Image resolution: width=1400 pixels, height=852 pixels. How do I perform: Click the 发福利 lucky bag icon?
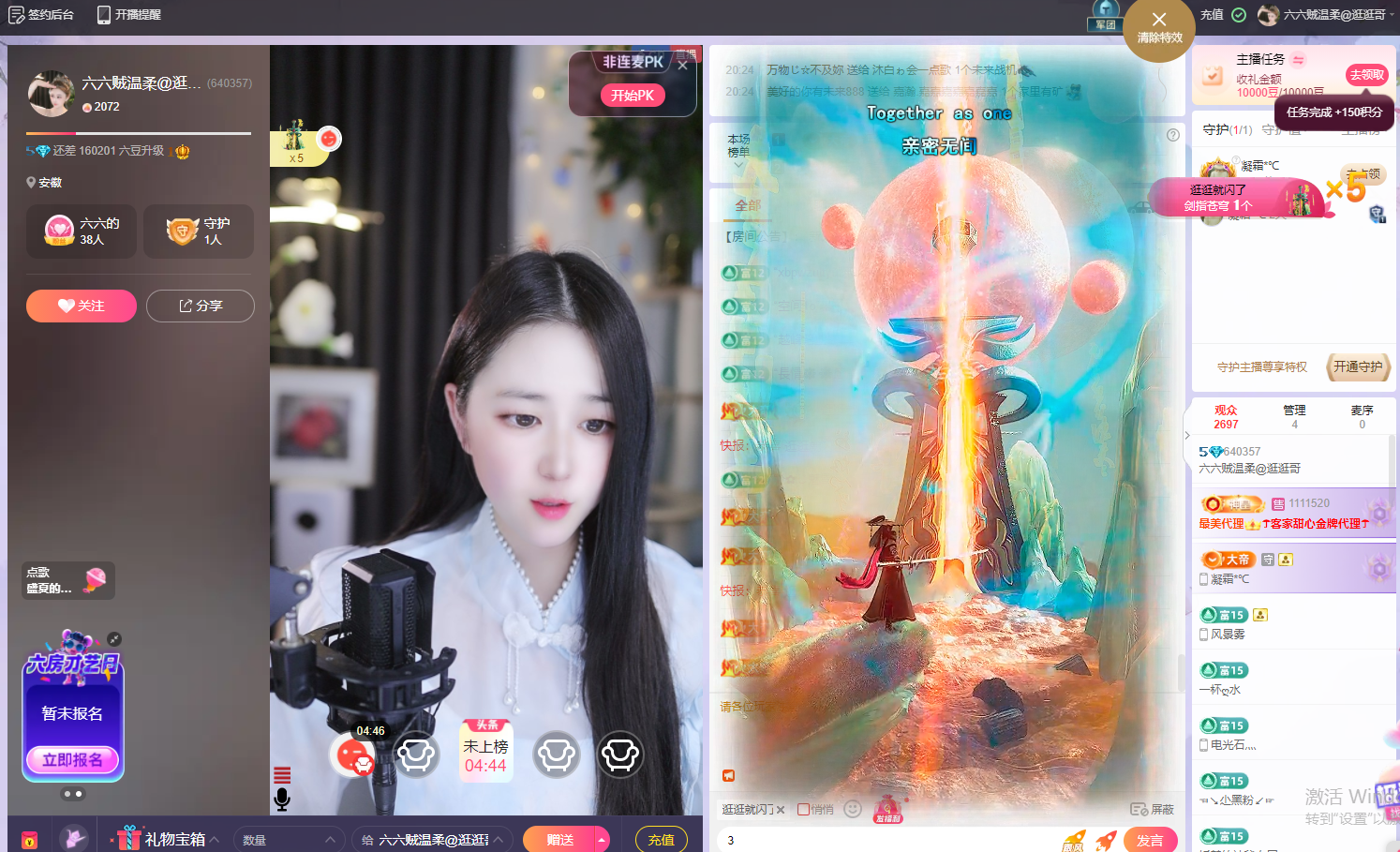coord(888,809)
